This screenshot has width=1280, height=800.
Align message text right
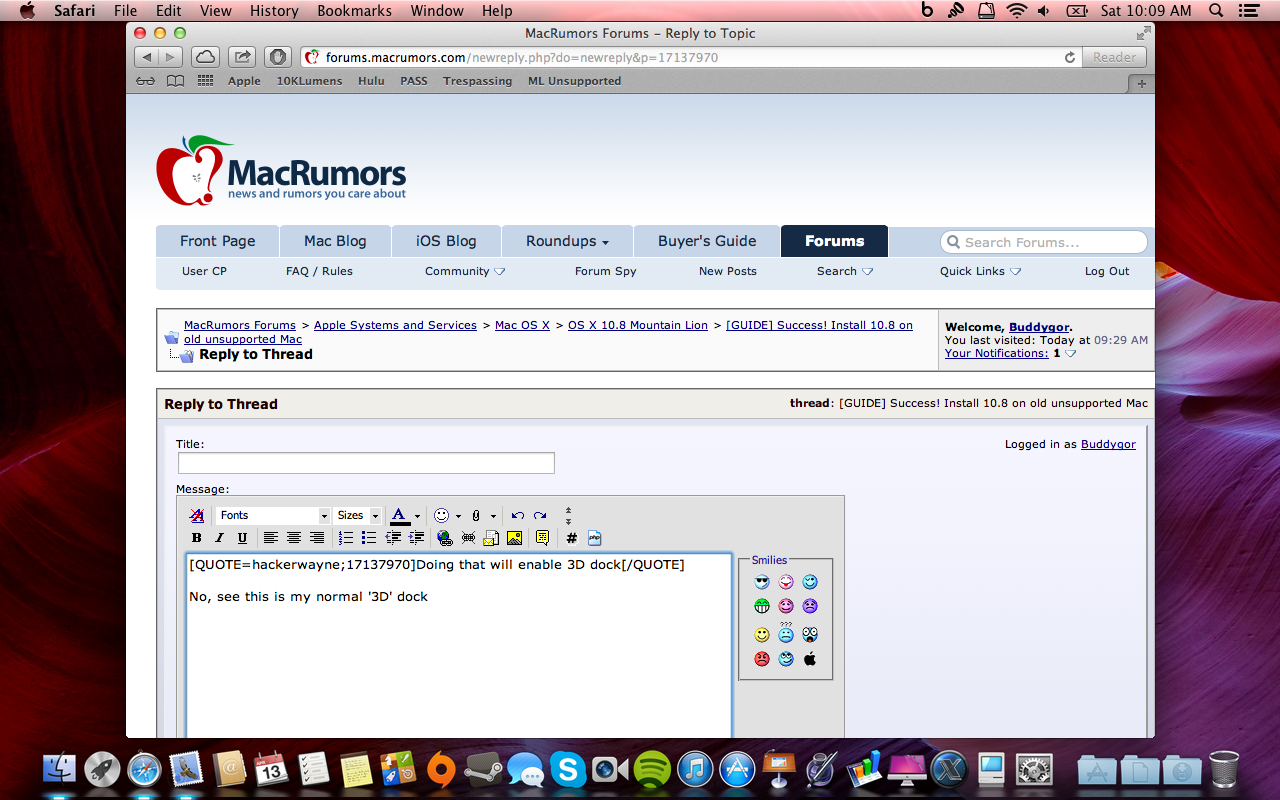(x=317, y=538)
